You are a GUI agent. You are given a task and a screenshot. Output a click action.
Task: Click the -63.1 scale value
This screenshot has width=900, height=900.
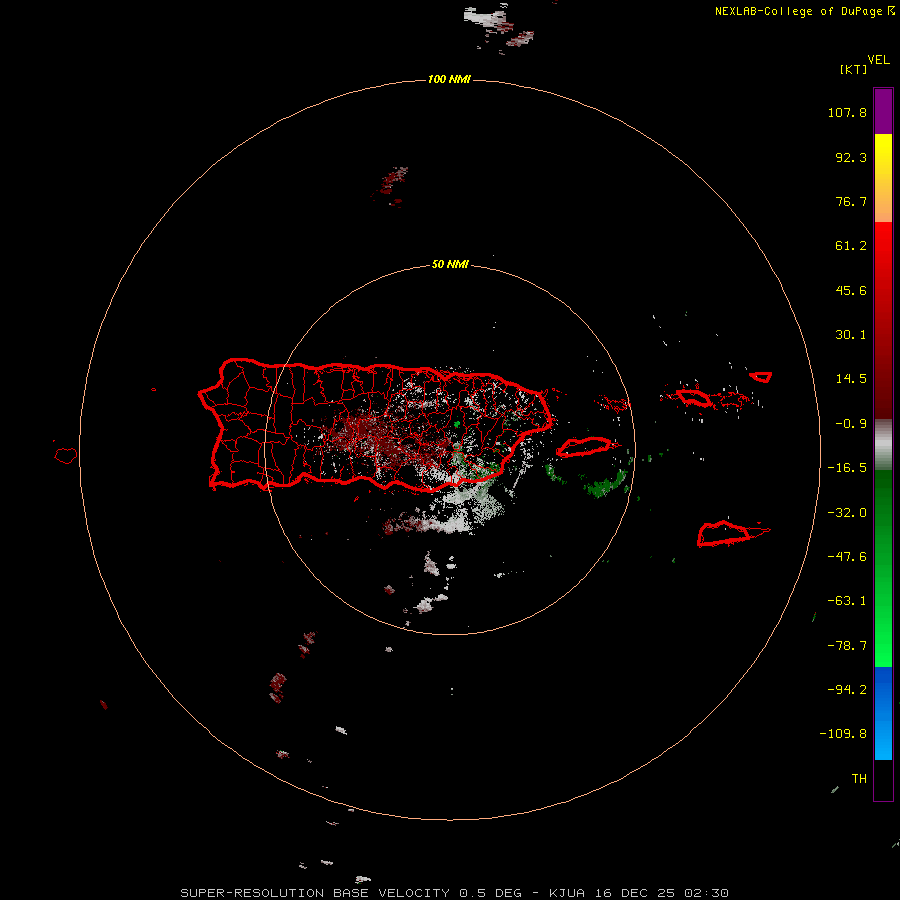(x=847, y=601)
